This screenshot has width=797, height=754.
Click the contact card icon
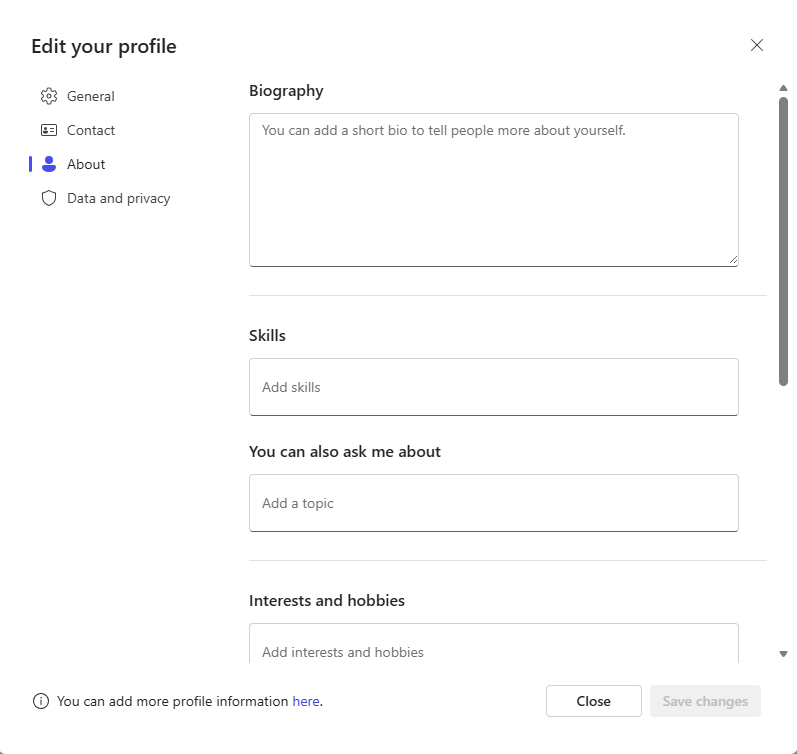tap(49, 130)
